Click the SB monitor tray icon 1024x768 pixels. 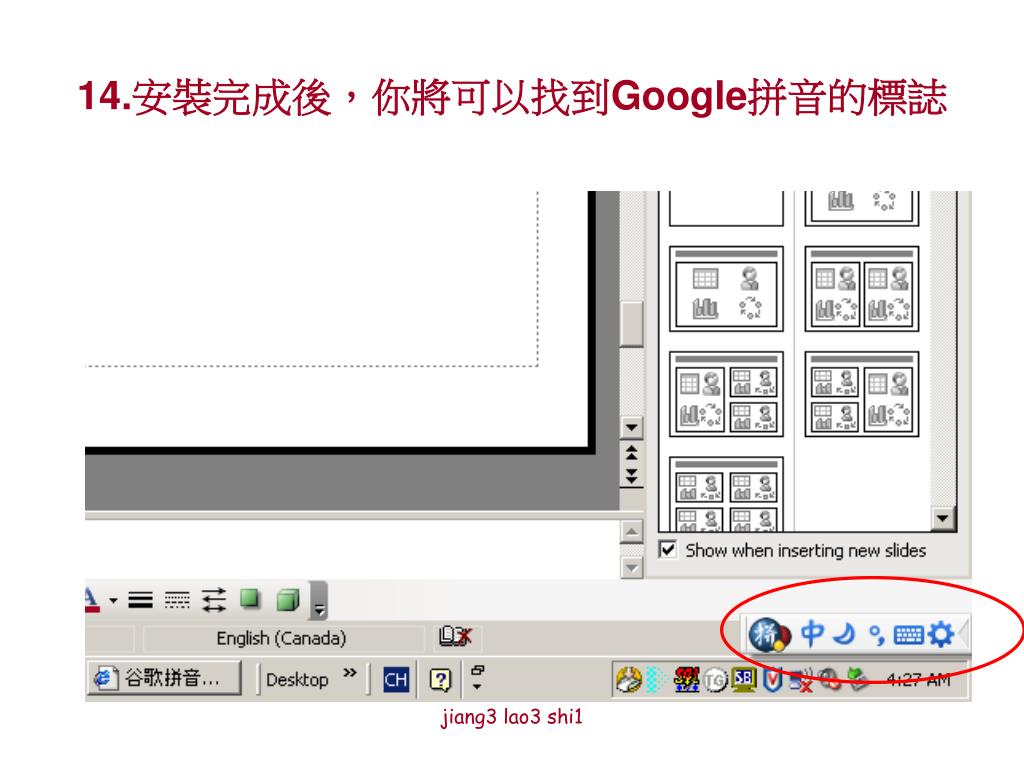(x=743, y=680)
